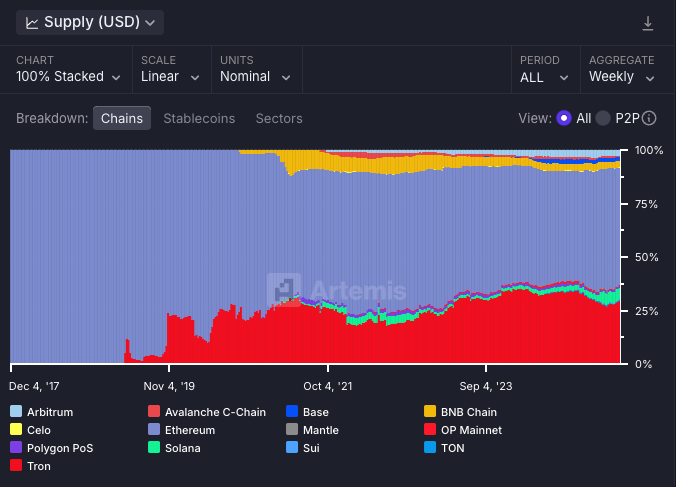Toggle the OP Mainnet legend swatch
The height and width of the screenshot is (487, 676).
pyautogui.click(x=430, y=429)
